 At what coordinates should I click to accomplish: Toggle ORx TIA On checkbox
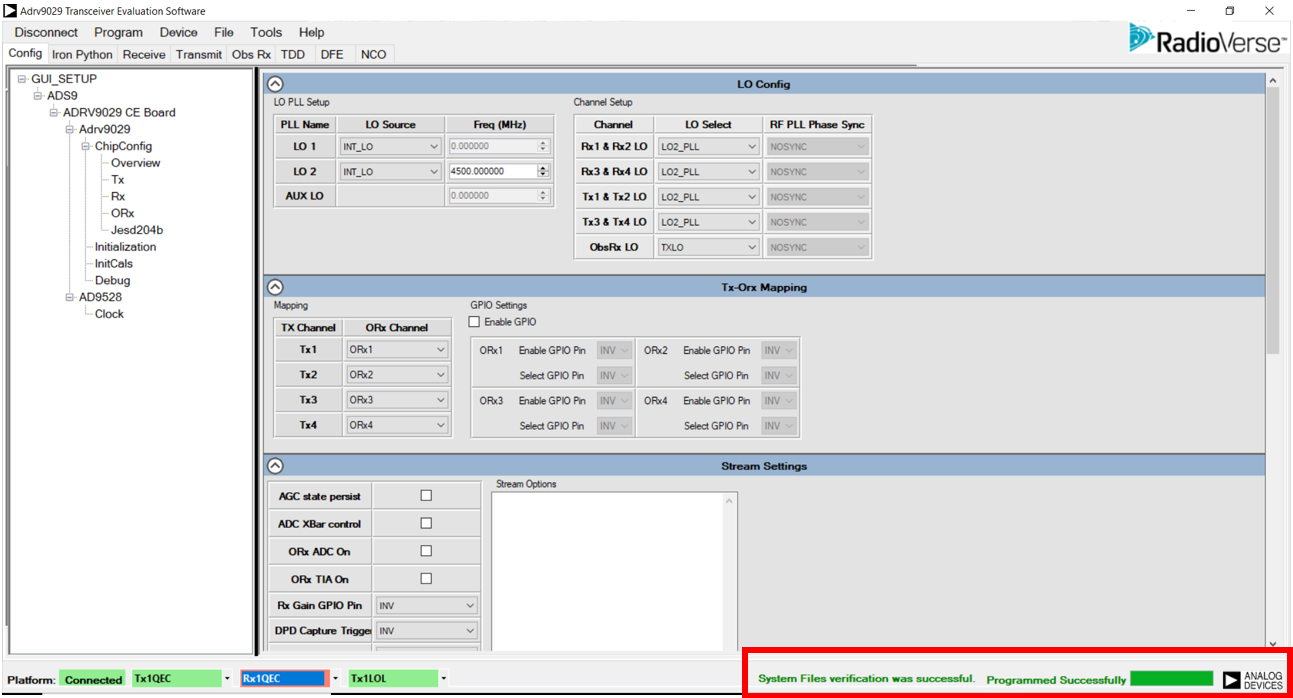point(426,579)
